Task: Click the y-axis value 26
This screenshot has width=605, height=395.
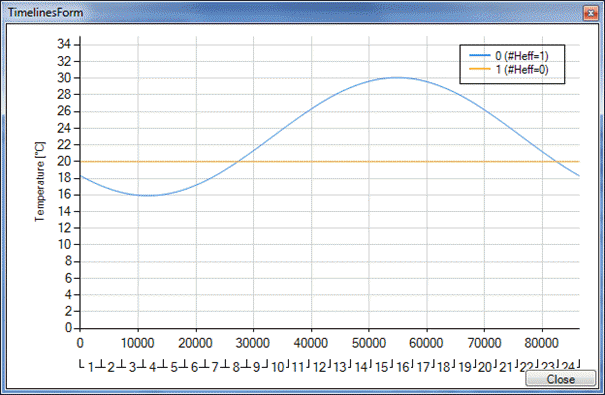Action: click(64, 111)
